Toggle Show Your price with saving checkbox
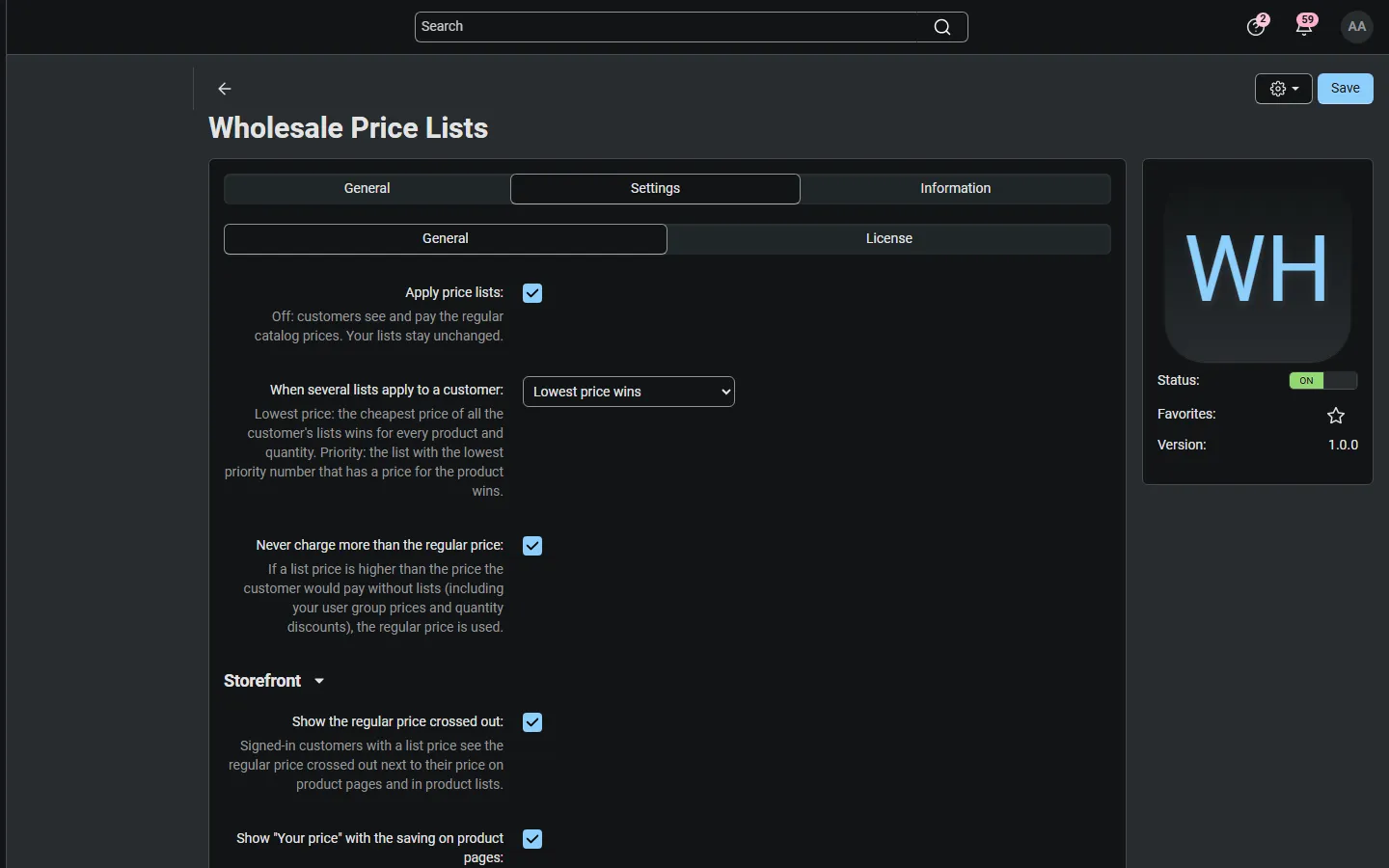Image resolution: width=1389 pixels, height=868 pixels. 532,839
